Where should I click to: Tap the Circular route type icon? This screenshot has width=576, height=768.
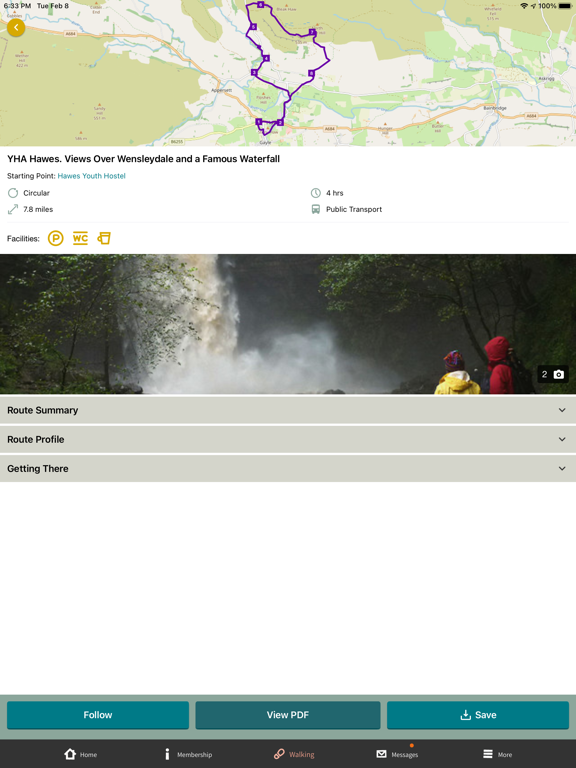[x=13, y=193]
